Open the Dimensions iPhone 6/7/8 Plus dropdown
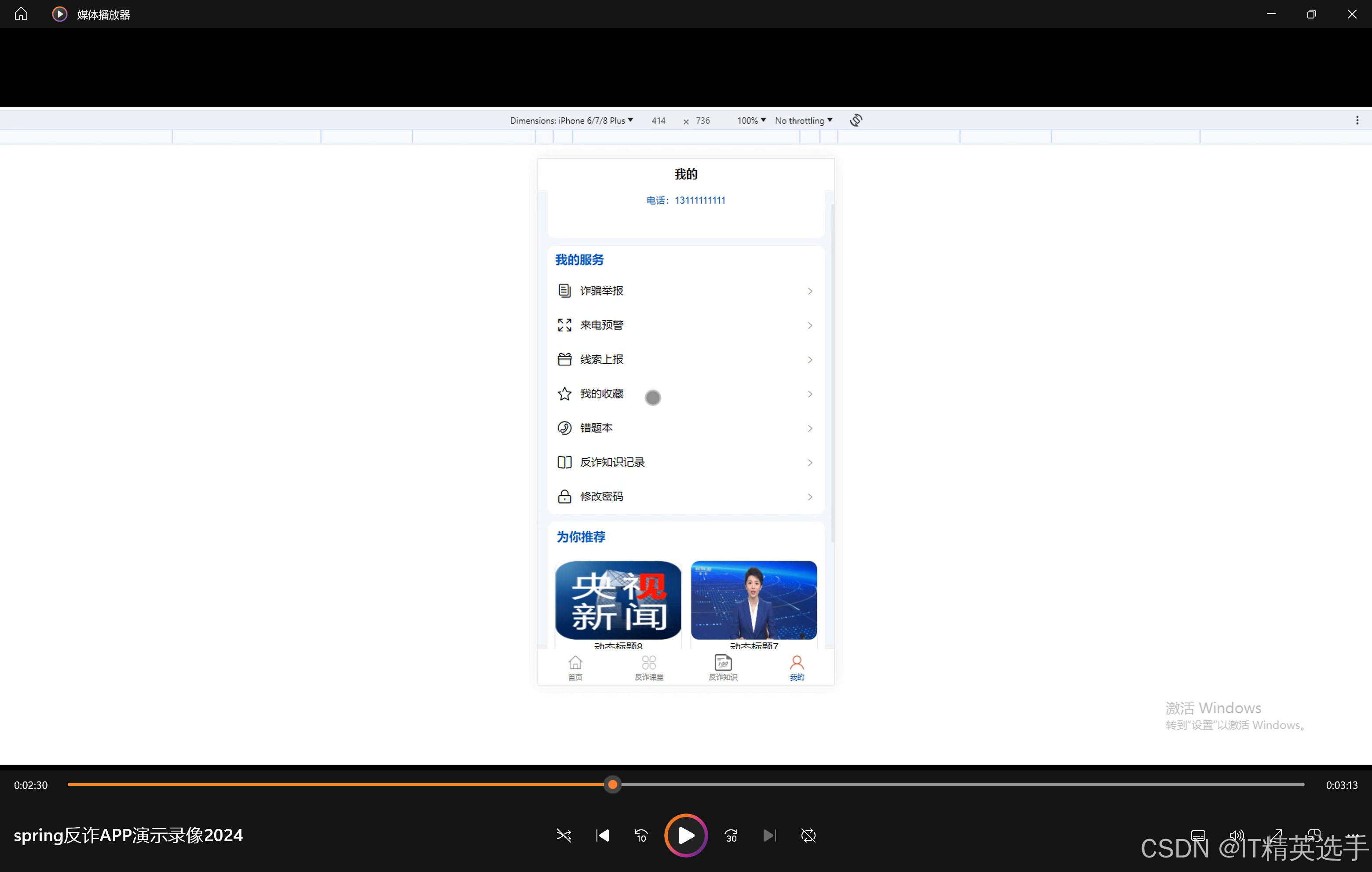Screen dimensions: 1372x872 571,121
